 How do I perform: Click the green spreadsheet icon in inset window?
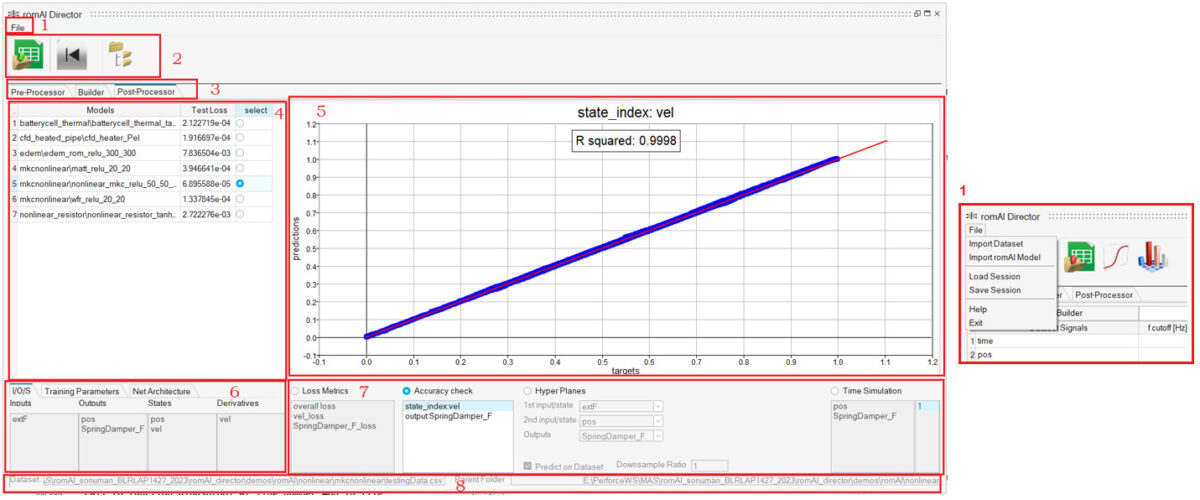1079,257
